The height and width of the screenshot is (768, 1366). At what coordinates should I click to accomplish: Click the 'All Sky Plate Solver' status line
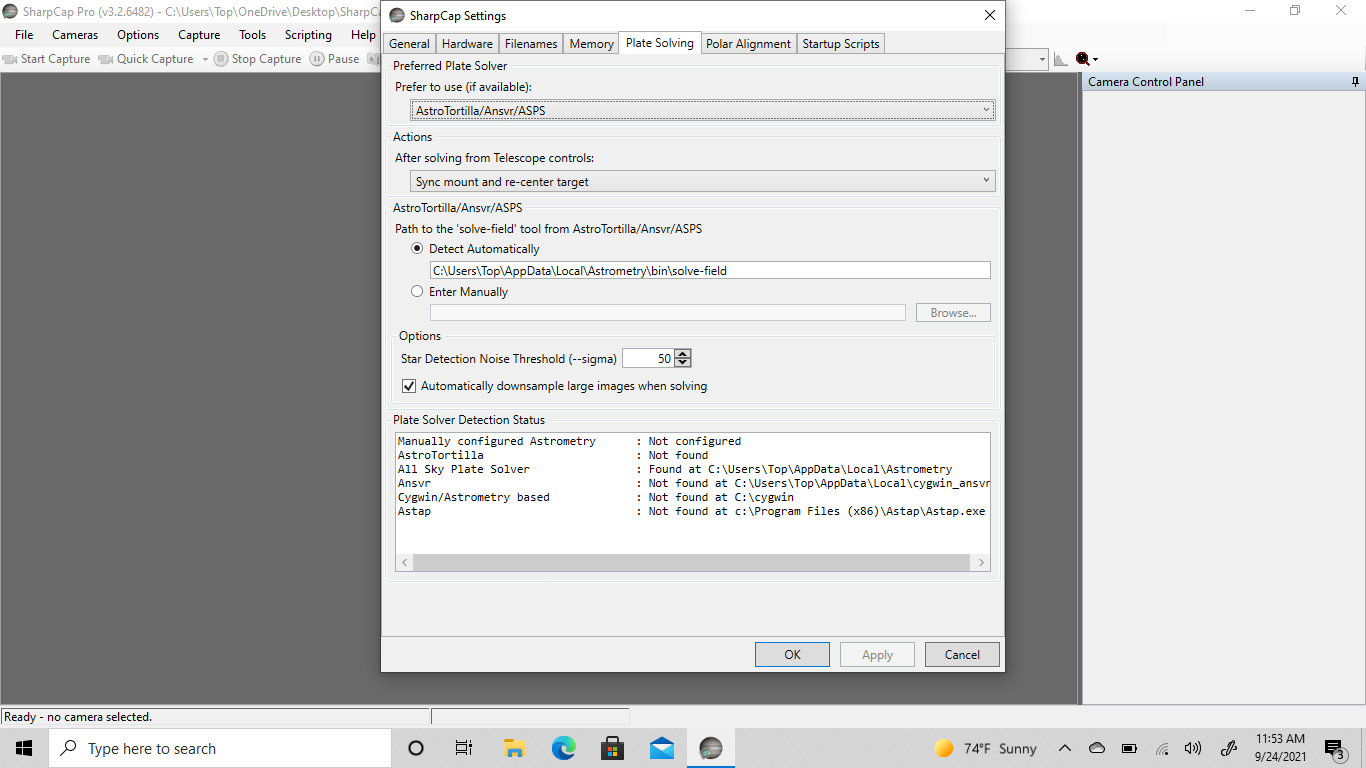click(675, 469)
